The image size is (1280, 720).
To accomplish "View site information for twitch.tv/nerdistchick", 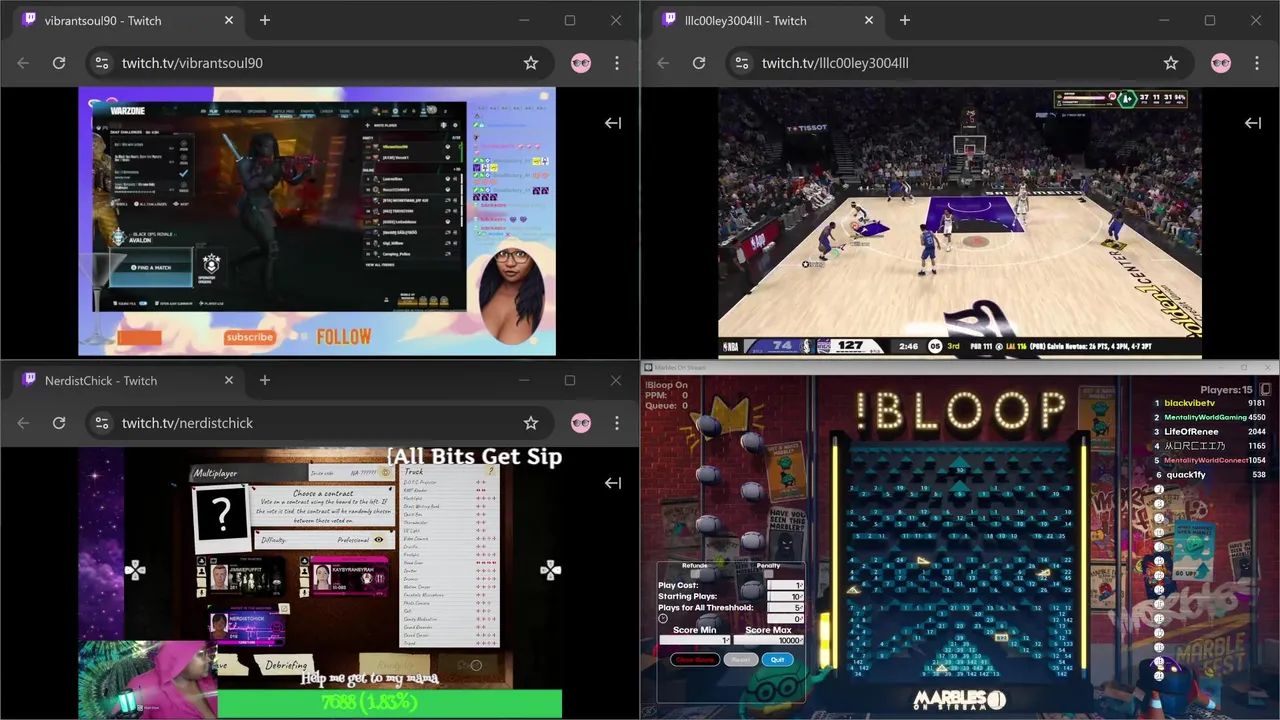I will click(101, 423).
